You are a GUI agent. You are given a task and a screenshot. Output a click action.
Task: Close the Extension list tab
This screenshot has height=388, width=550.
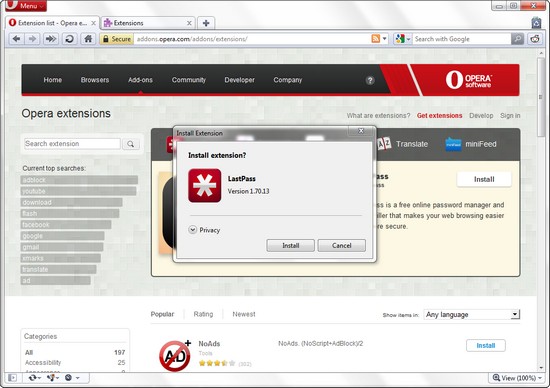tap(93, 23)
